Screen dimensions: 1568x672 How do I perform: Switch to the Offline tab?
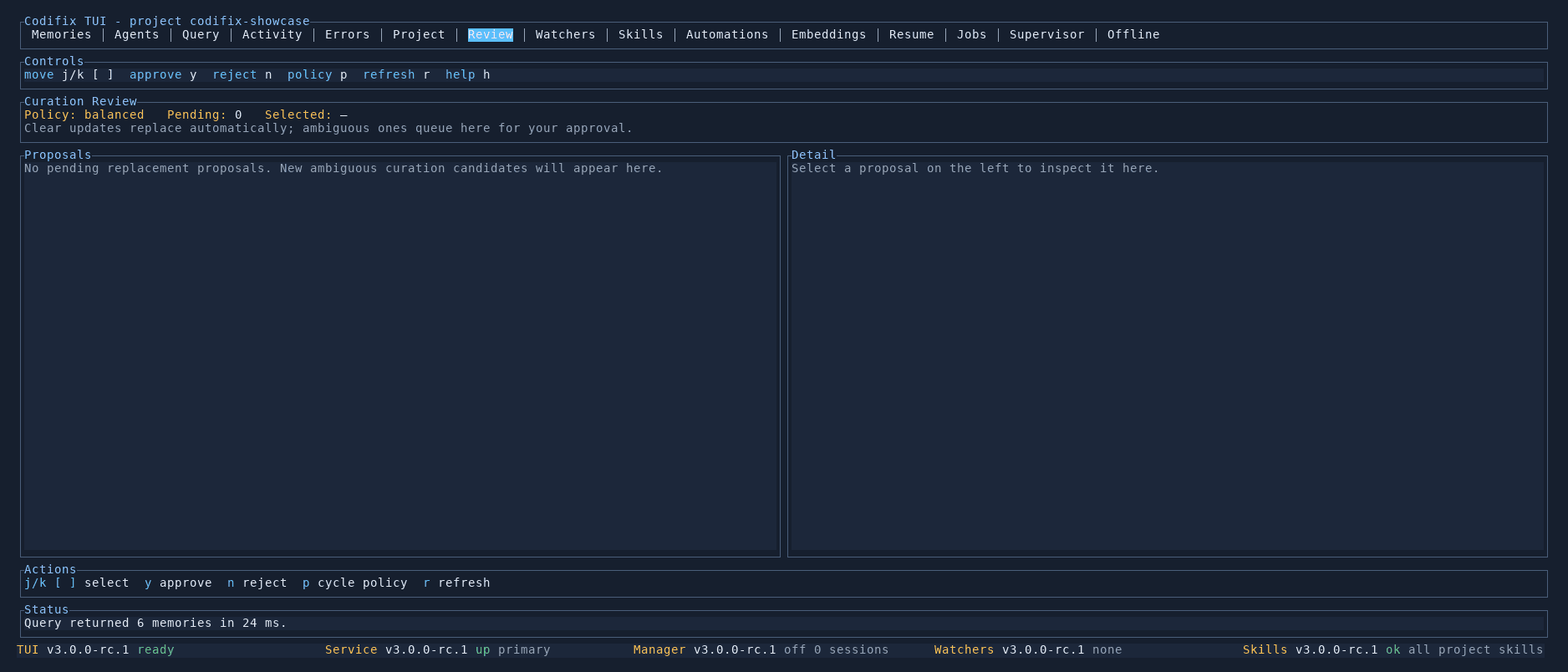tap(1133, 34)
